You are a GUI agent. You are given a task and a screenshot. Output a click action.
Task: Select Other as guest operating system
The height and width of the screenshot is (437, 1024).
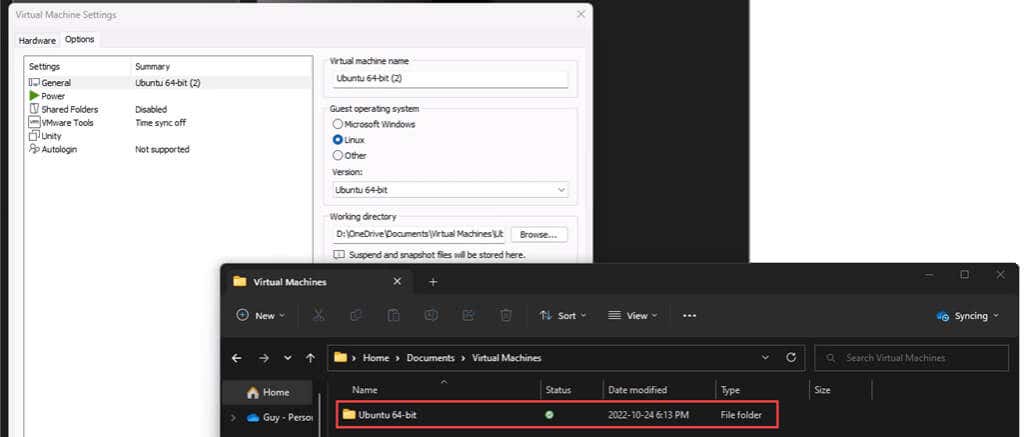pos(338,155)
